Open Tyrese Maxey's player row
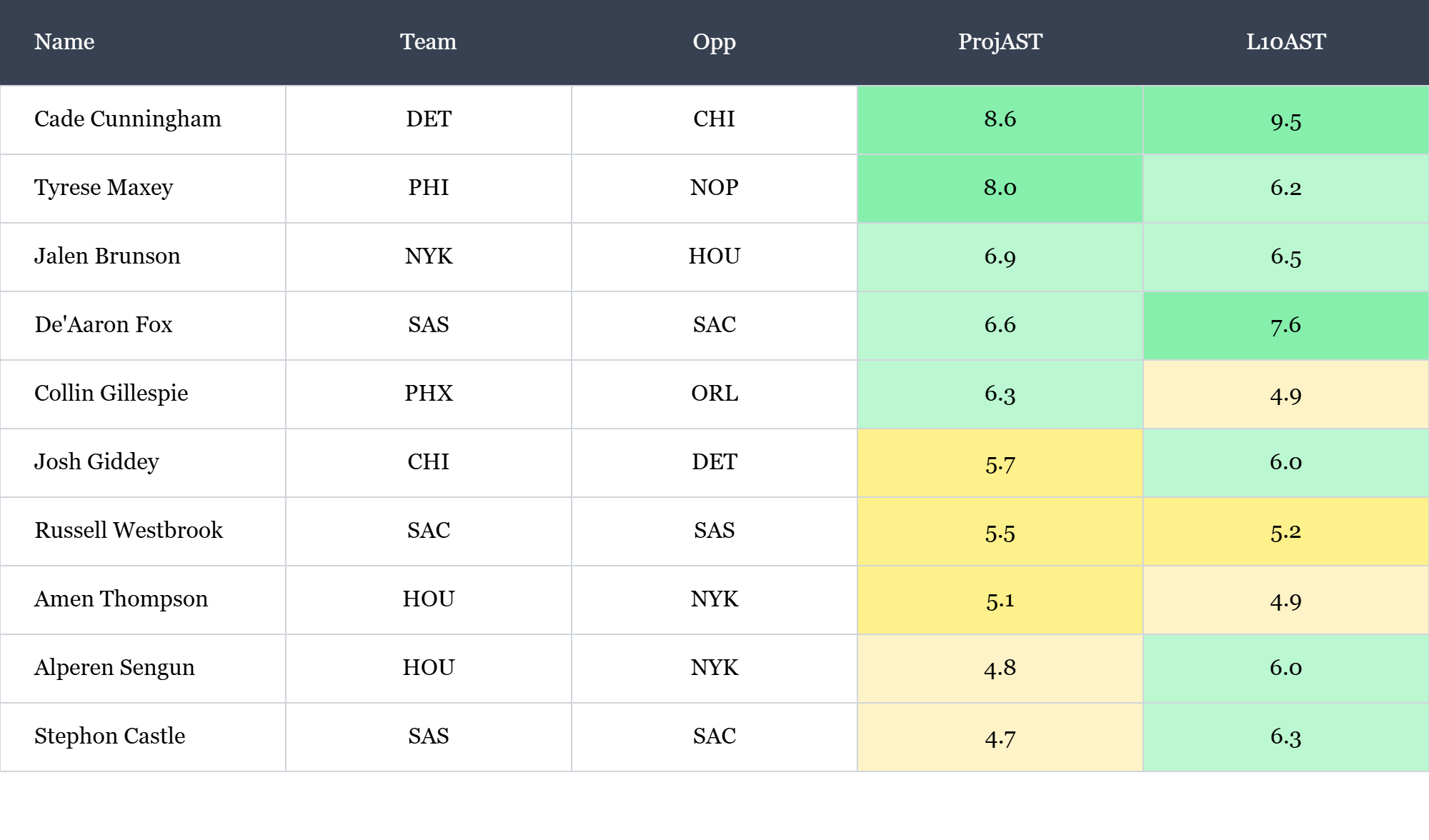This screenshot has height=840, width=1429. [104, 188]
